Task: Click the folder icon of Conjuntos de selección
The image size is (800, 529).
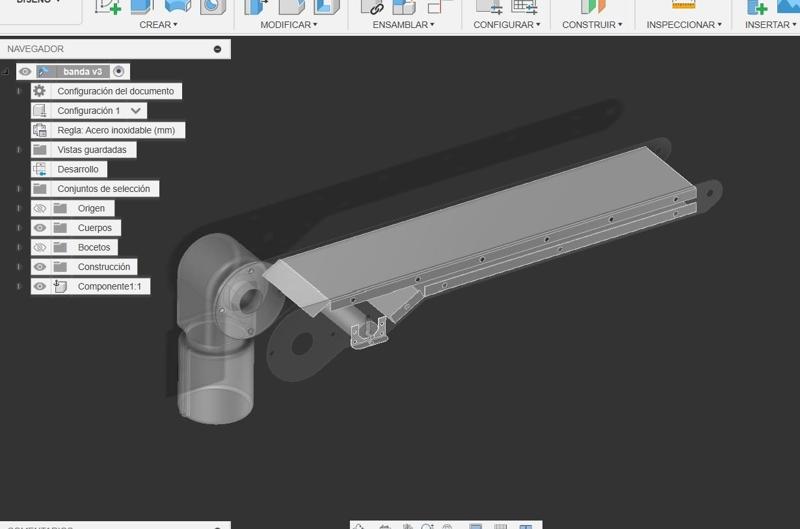Action: click(40, 189)
